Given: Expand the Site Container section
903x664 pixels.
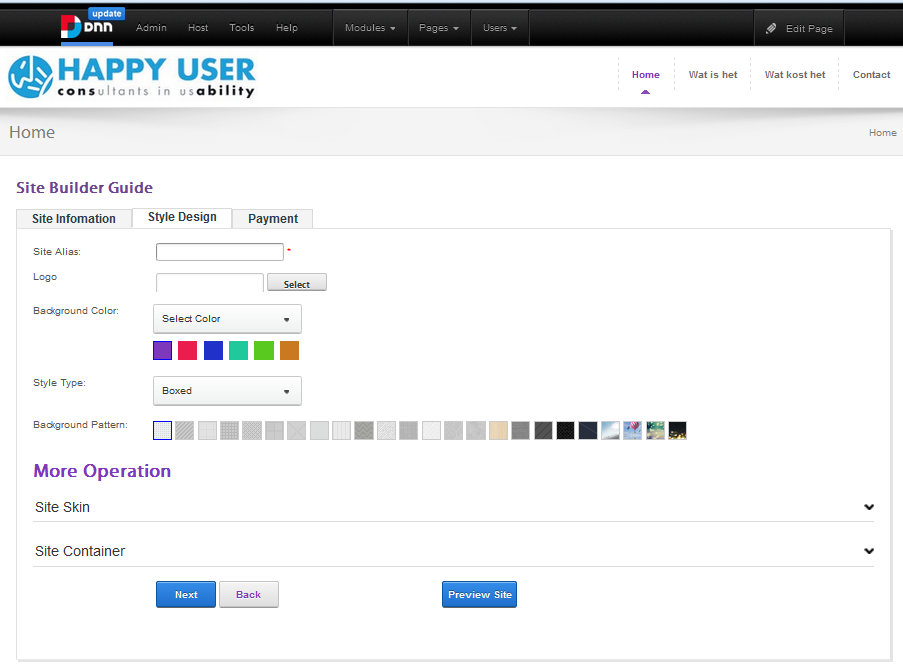Looking at the screenshot, I should click(x=453, y=551).
